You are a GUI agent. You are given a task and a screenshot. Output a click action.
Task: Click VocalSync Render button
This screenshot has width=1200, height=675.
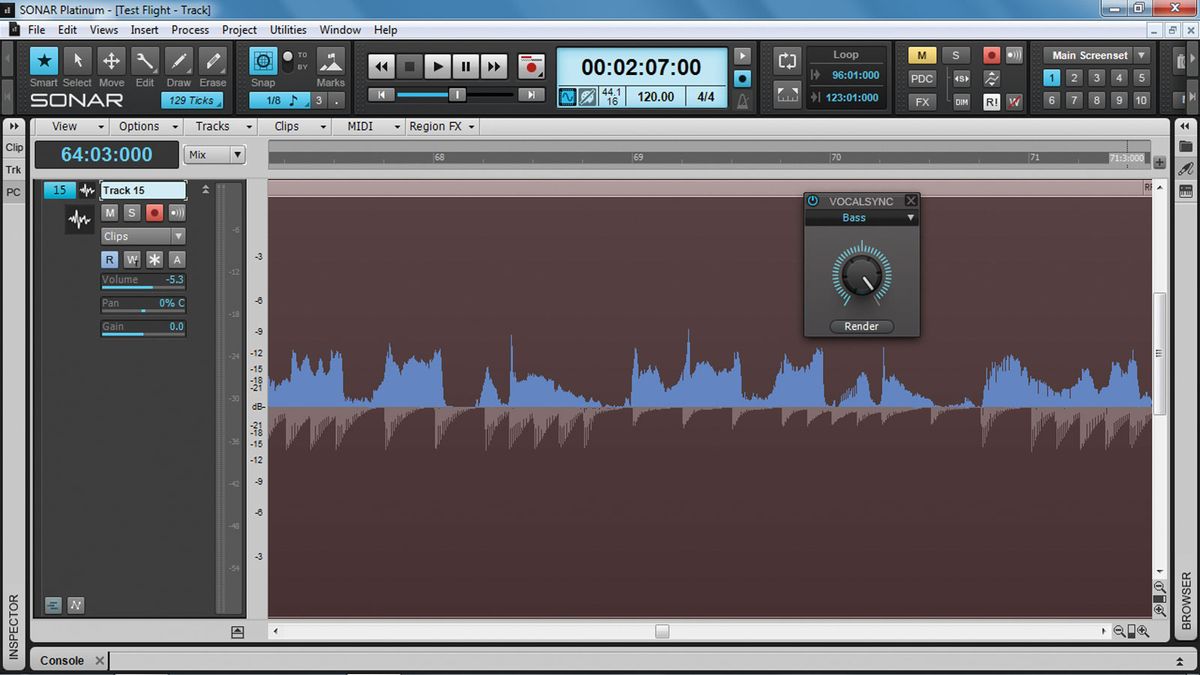click(x=861, y=326)
